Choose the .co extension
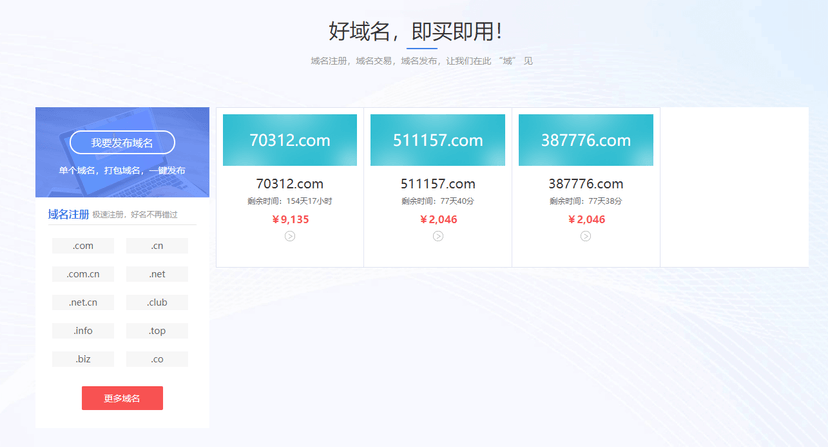The width and height of the screenshot is (828, 447). pos(157,359)
